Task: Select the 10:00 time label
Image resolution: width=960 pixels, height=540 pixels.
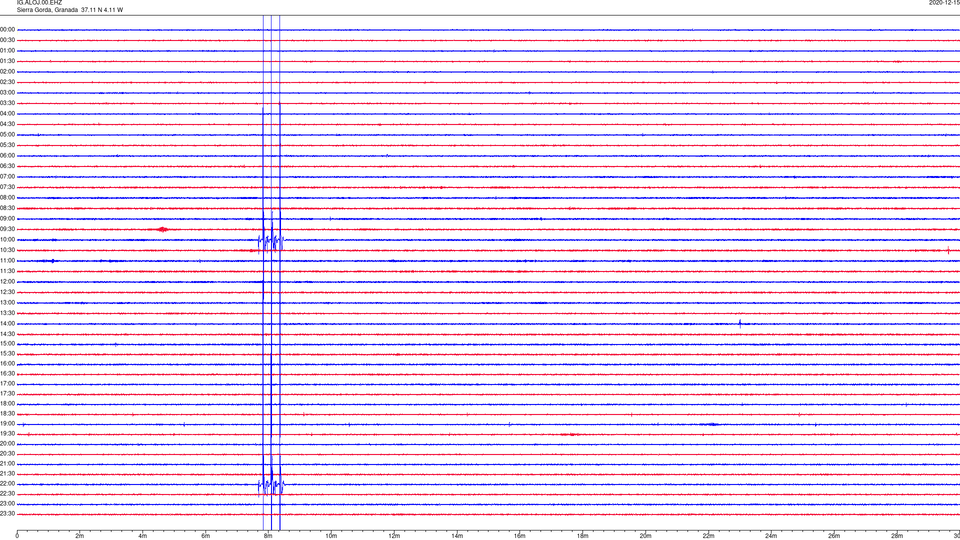Action: pos(7,239)
